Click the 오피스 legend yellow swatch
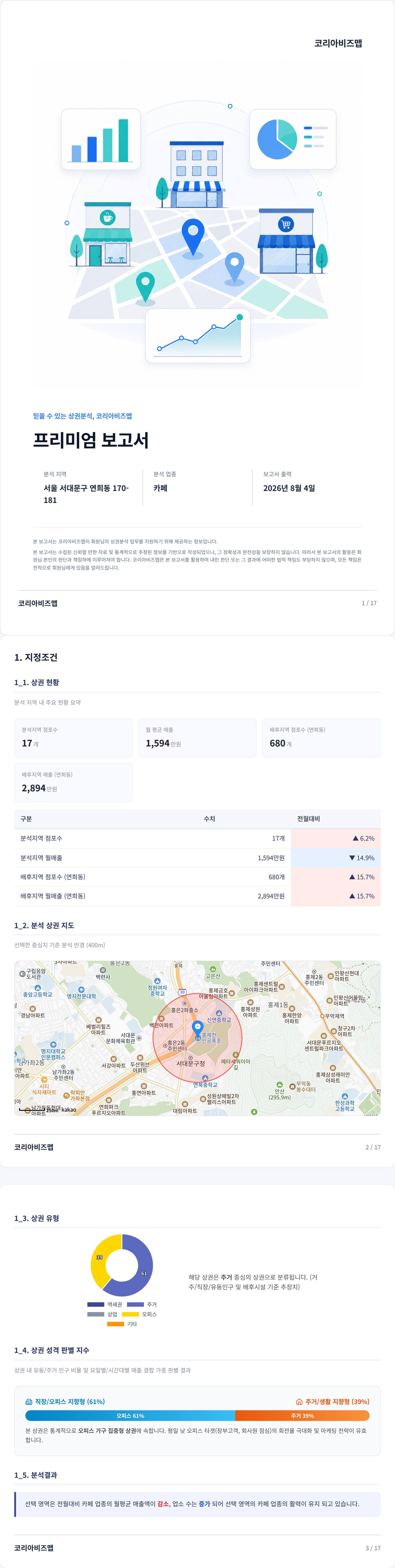Image resolution: width=395 pixels, height=1568 pixels. [131, 1314]
